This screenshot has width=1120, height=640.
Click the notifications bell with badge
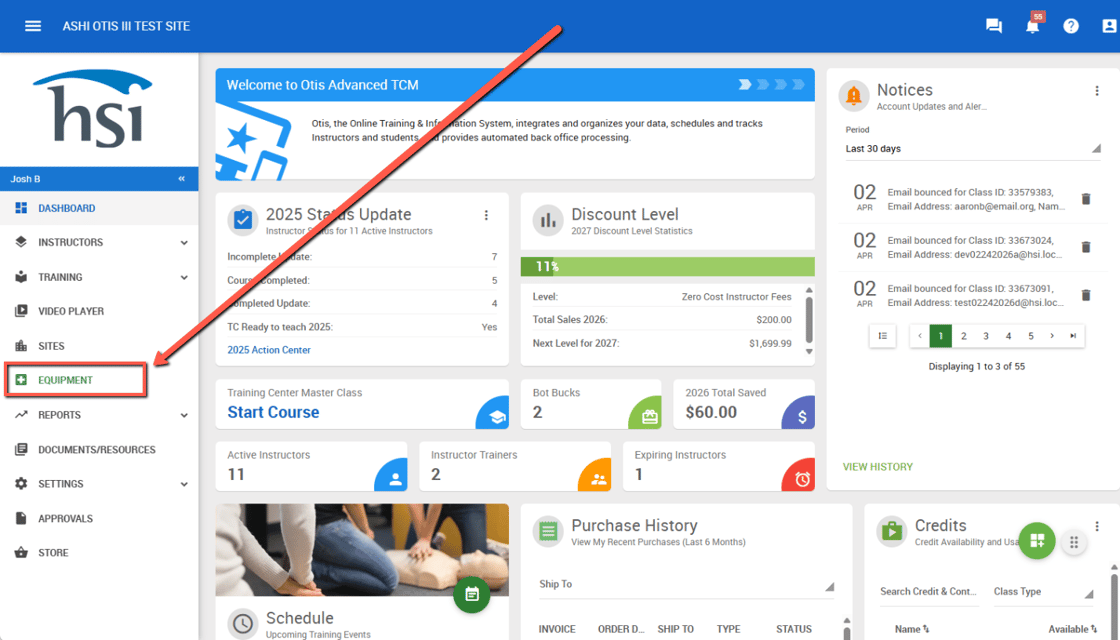pos(1033,26)
